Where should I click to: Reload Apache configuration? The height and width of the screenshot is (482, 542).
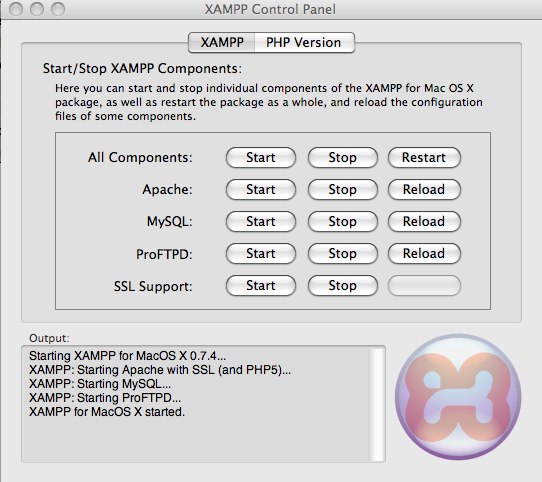click(424, 189)
